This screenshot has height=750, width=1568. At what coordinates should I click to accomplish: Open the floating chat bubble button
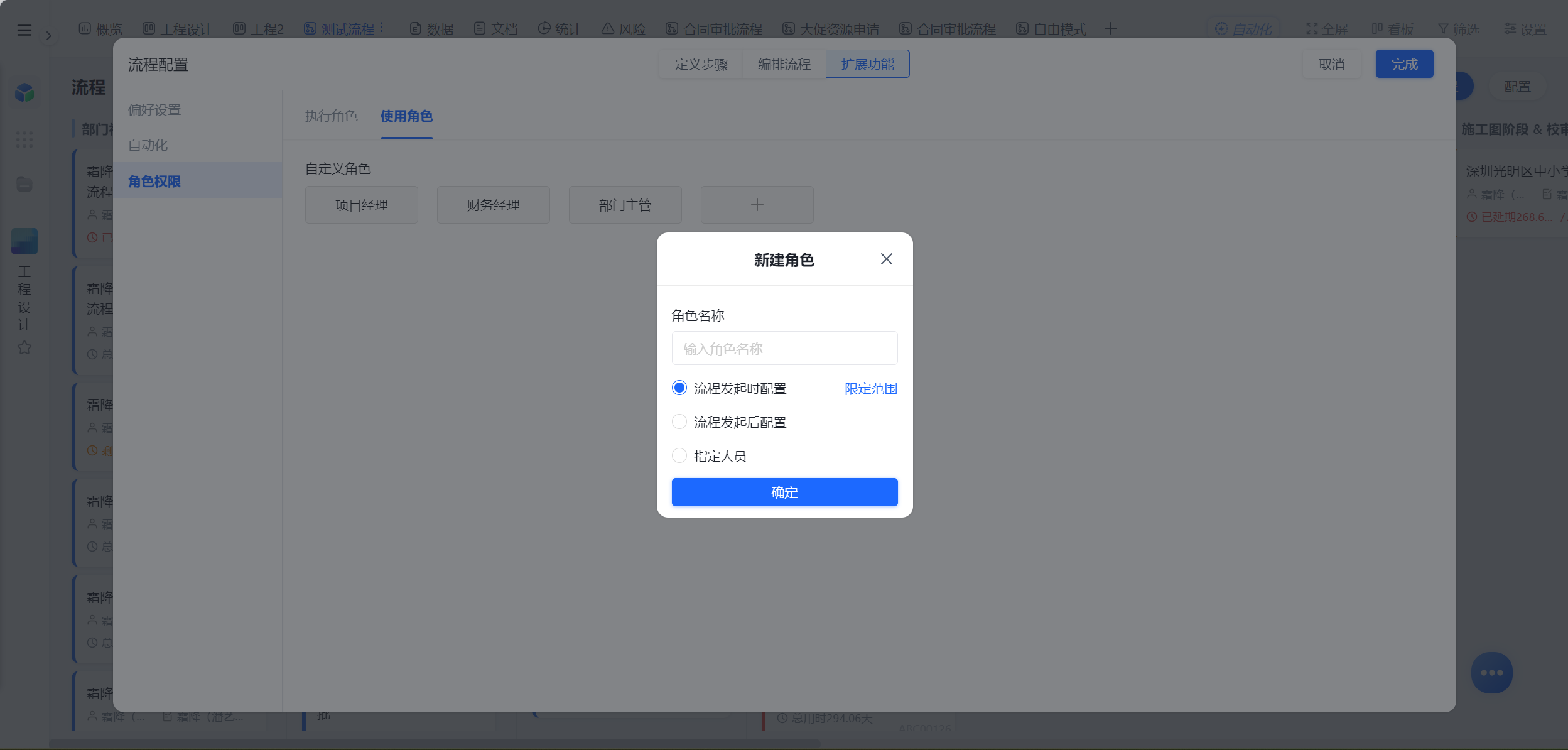[1491, 673]
